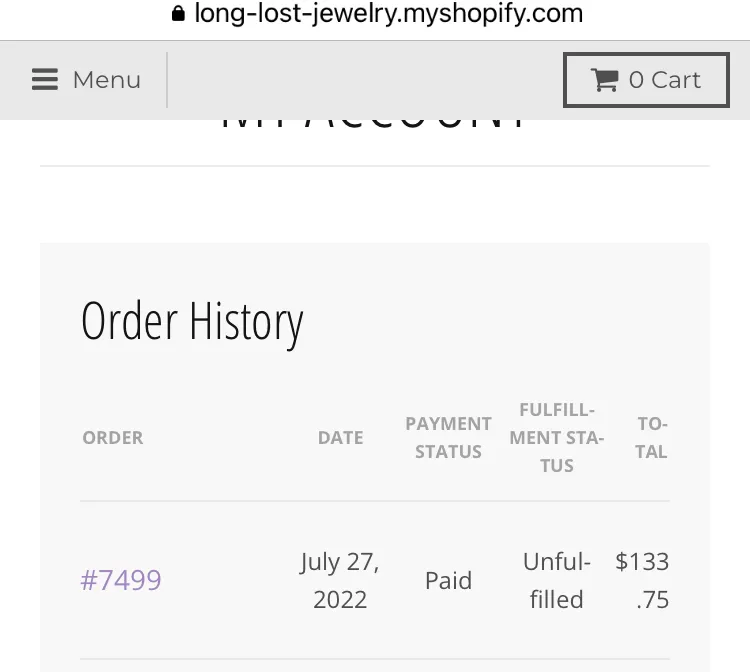The image size is (750, 672).
Task: Click the horizontal rule above Order History panel
Action: (x=374, y=166)
